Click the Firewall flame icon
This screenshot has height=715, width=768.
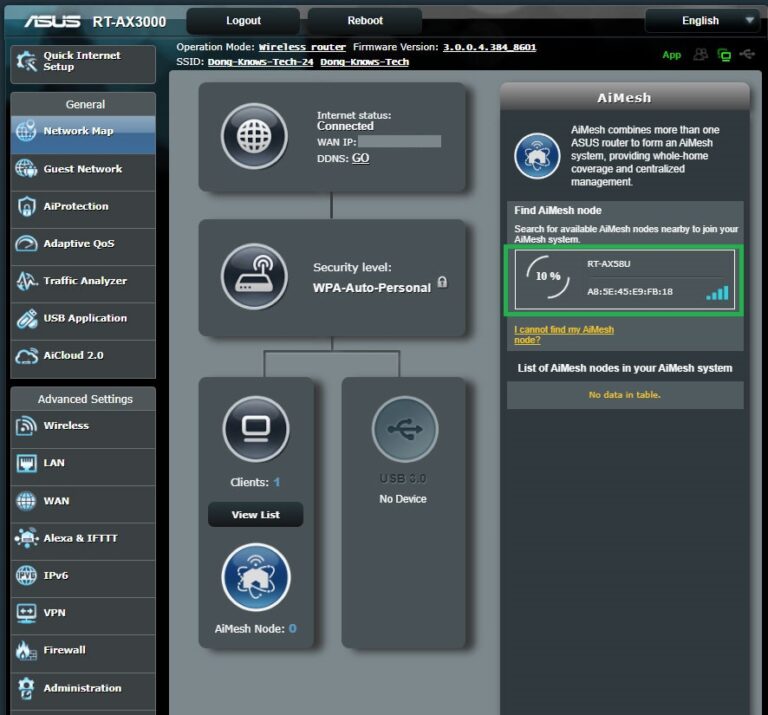[x=26, y=650]
